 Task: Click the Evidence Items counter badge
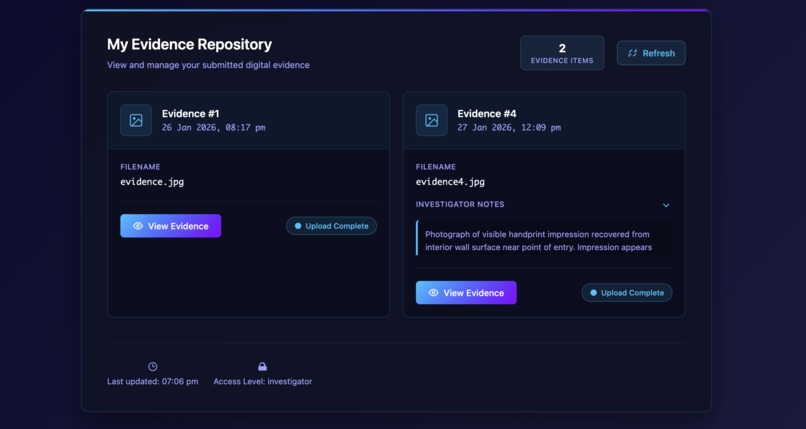[562, 53]
